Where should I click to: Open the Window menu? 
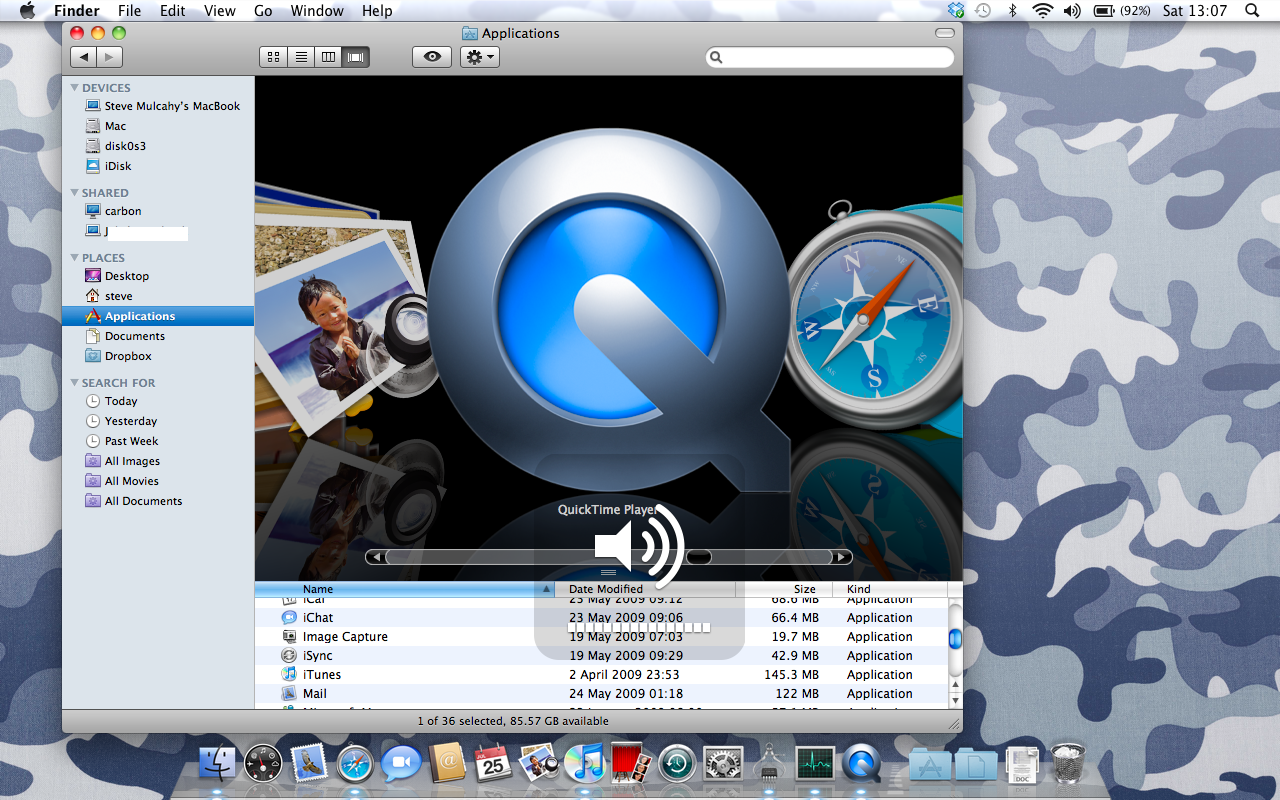click(316, 11)
